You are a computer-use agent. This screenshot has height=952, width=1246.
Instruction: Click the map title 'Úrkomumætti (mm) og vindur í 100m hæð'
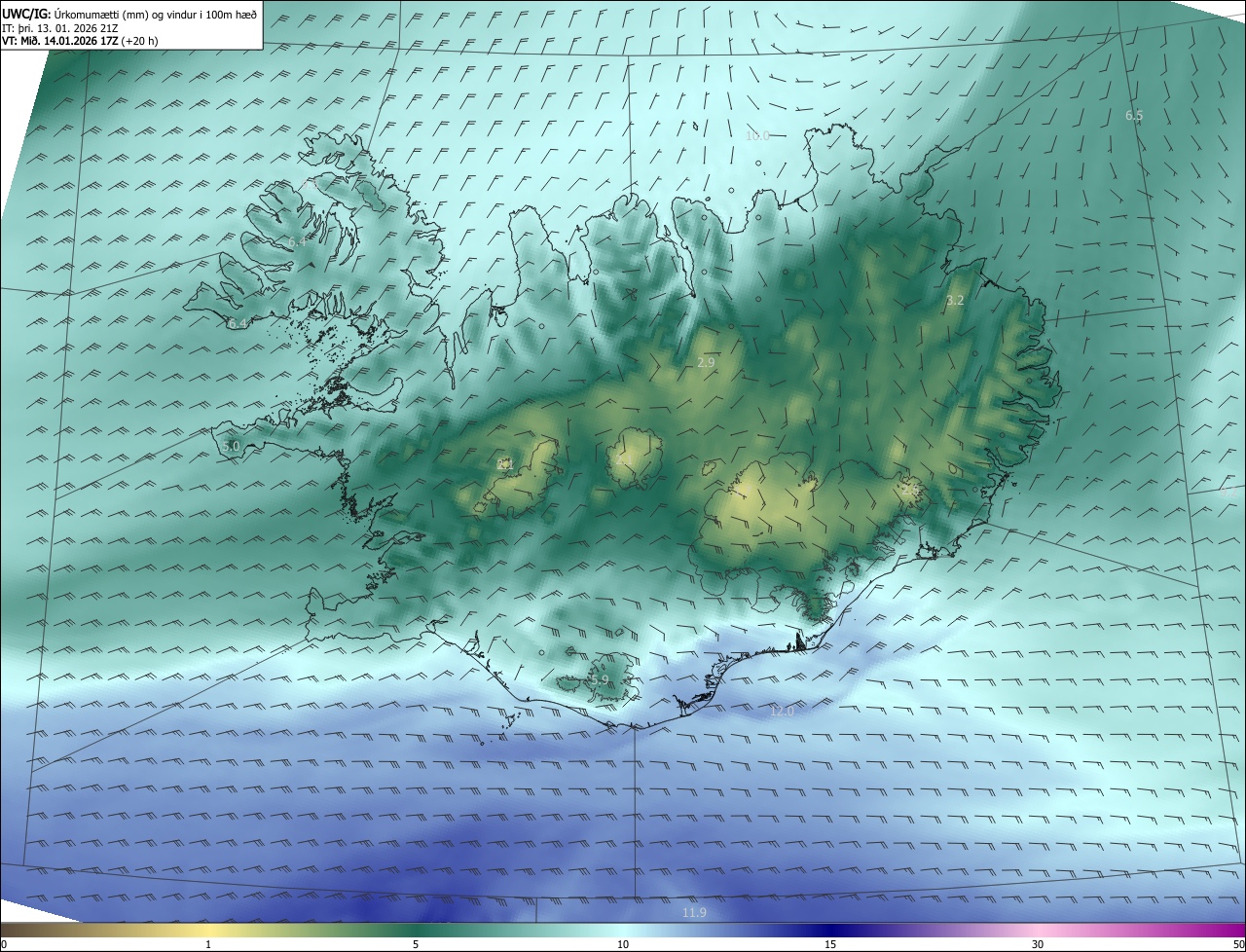tap(156, 14)
